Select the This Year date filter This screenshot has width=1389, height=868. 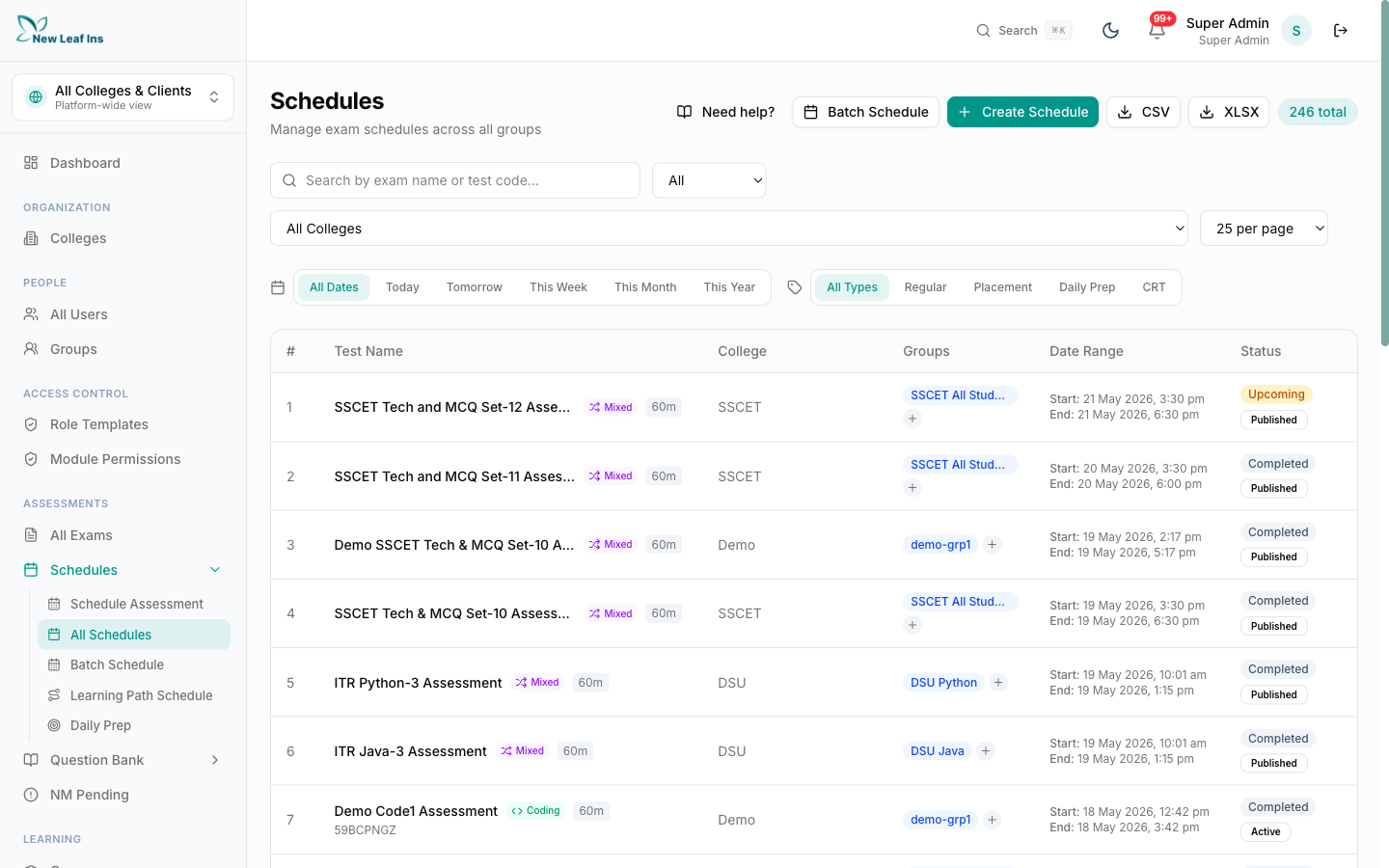(729, 287)
